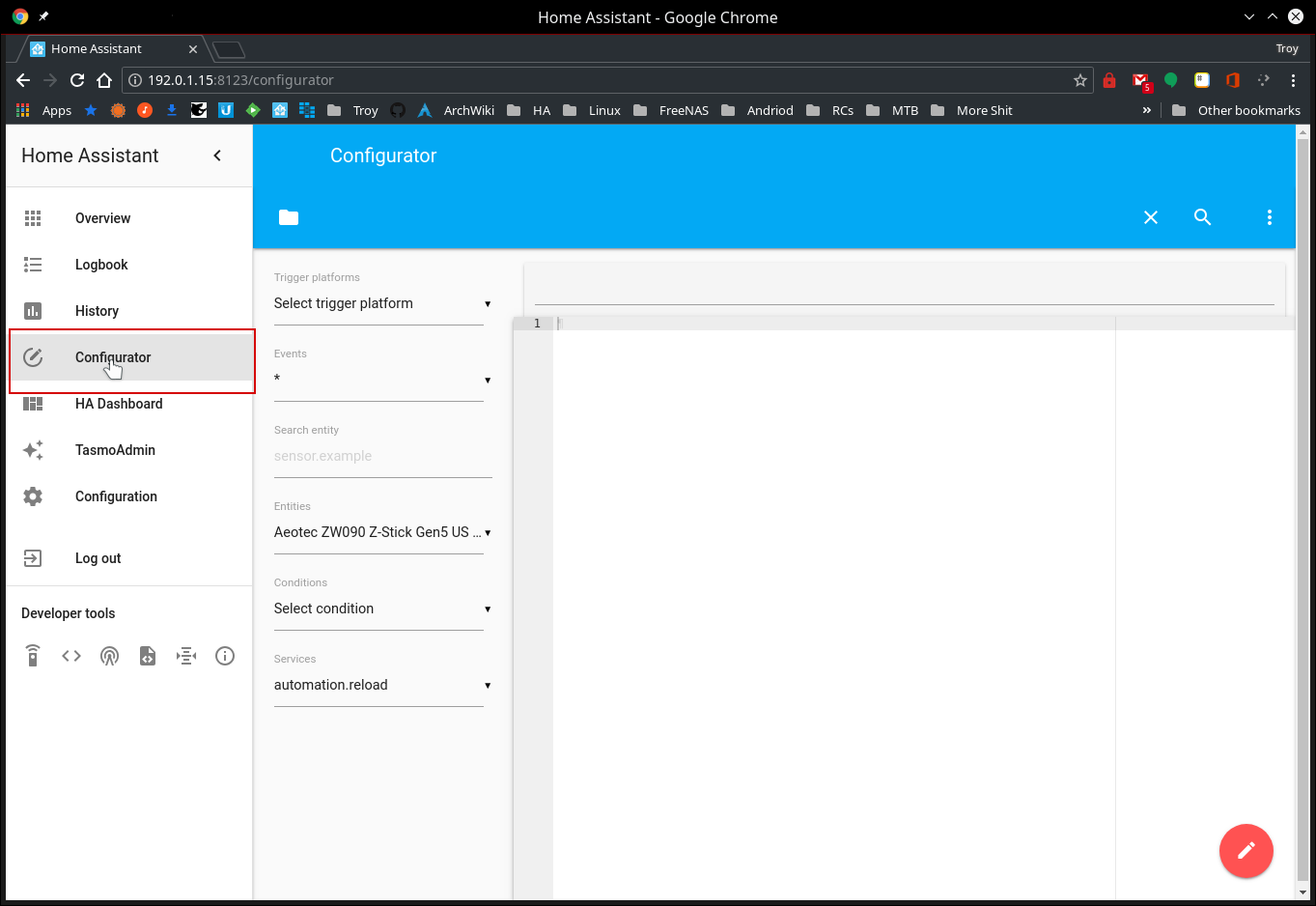The height and width of the screenshot is (906, 1316).
Task: Open the RCs bookmarks folder
Action: point(830,110)
